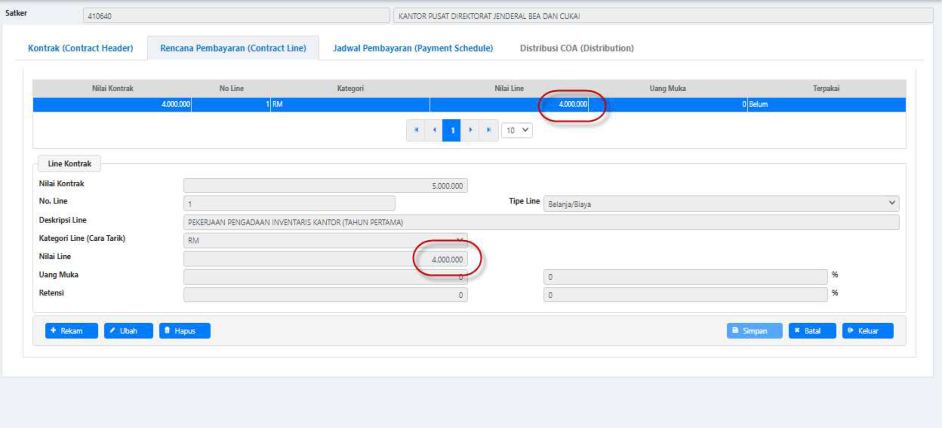
Task: Go to next page of table
Action: pos(470,130)
